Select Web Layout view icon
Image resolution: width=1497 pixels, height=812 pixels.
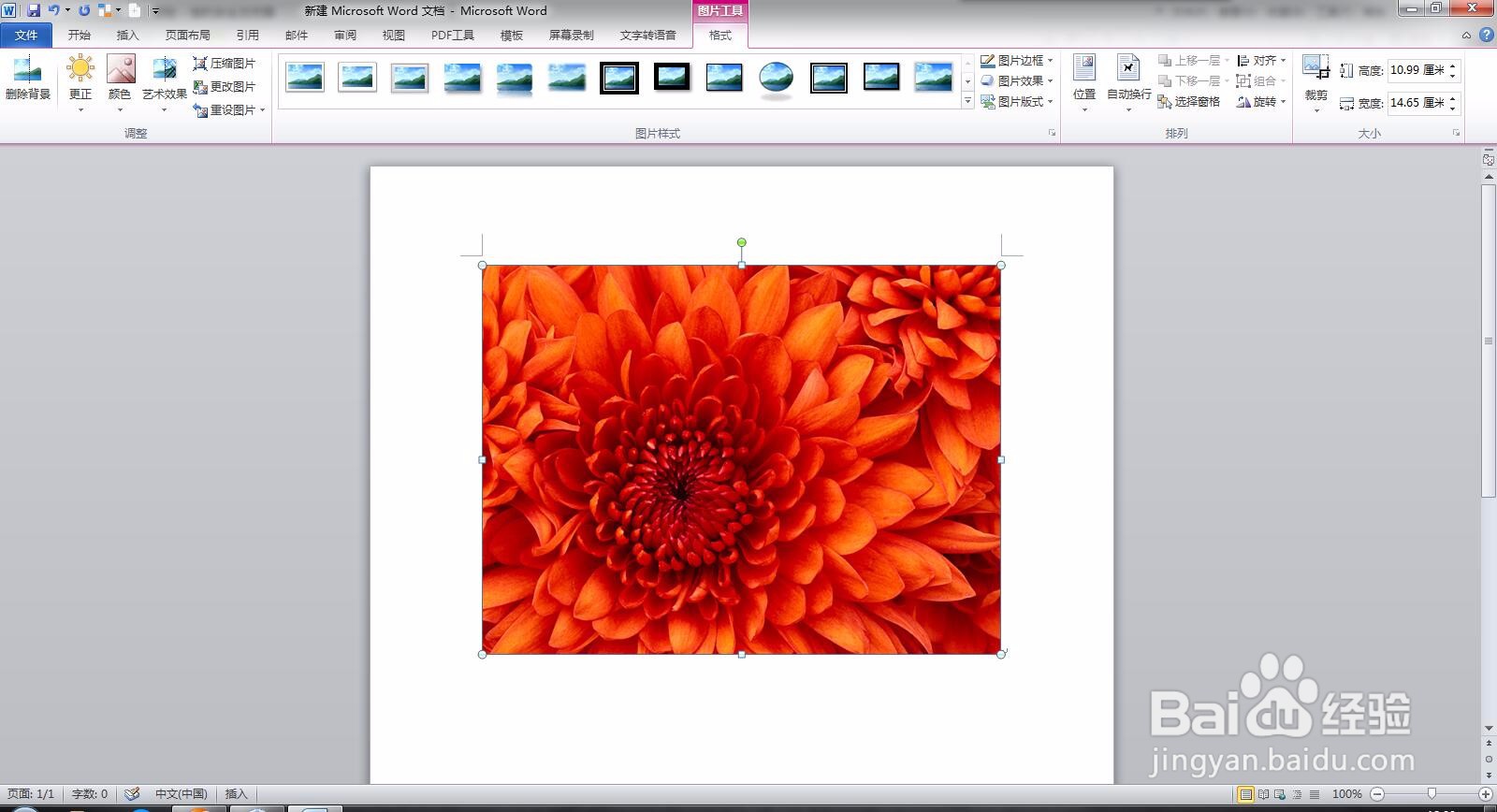[1280, 794]
